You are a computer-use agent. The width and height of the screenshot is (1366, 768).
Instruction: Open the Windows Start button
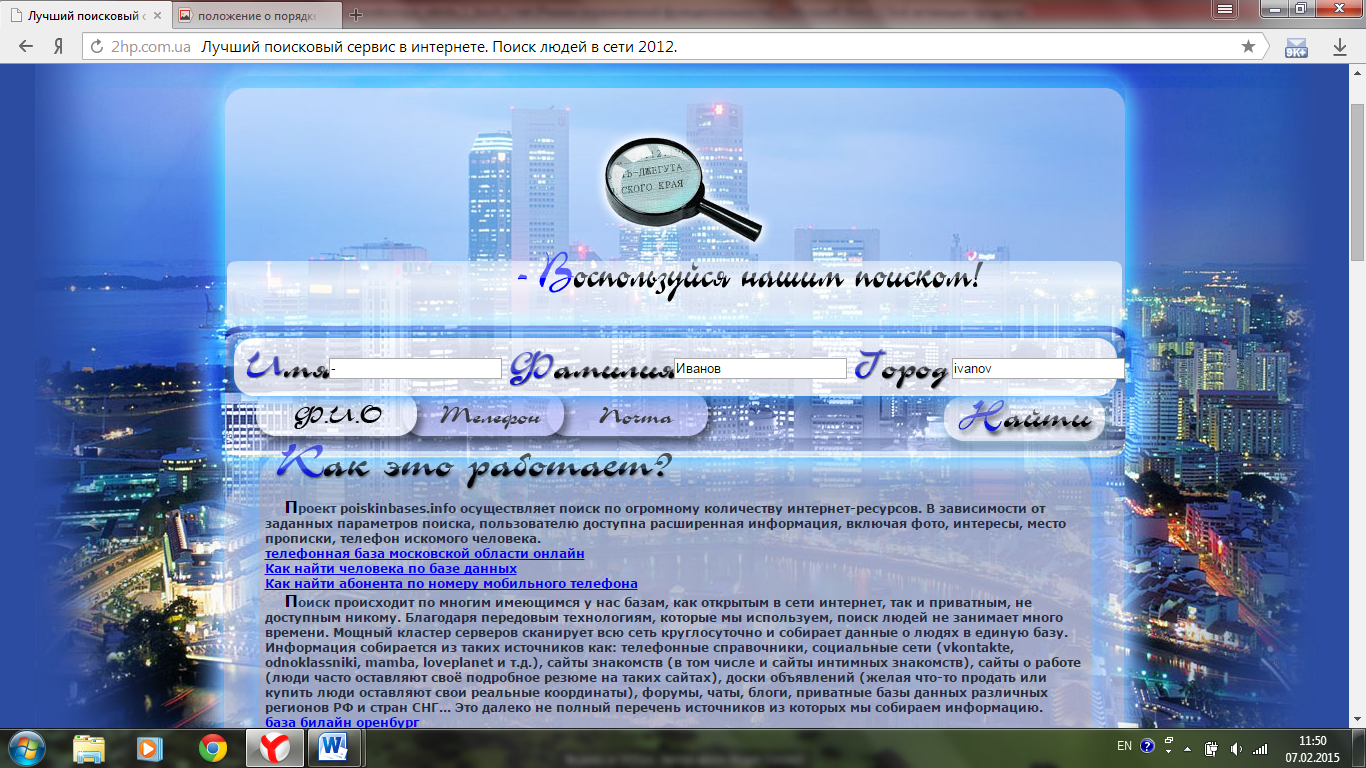pyautogui.click(x=27, y=747)
